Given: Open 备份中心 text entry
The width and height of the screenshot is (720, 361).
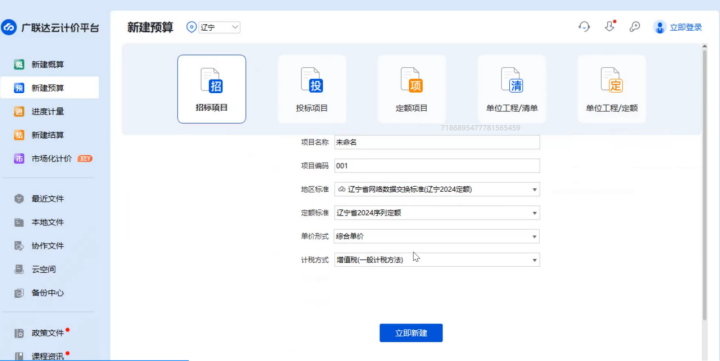Looking at the screenshot, I should (48, 293).
